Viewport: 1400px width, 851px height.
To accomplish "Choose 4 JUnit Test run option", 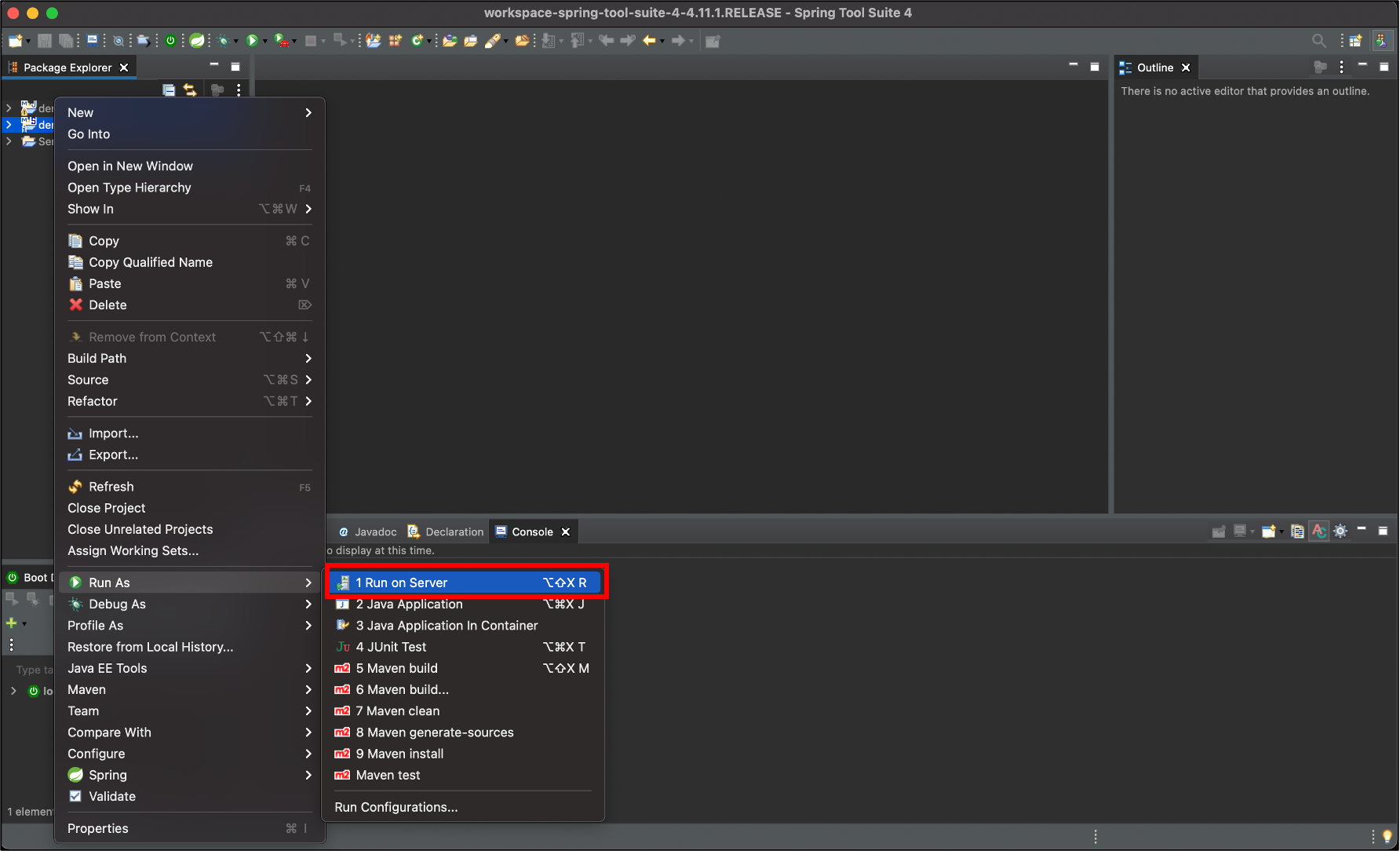I will pyautogui.click(x=464, y=647).
